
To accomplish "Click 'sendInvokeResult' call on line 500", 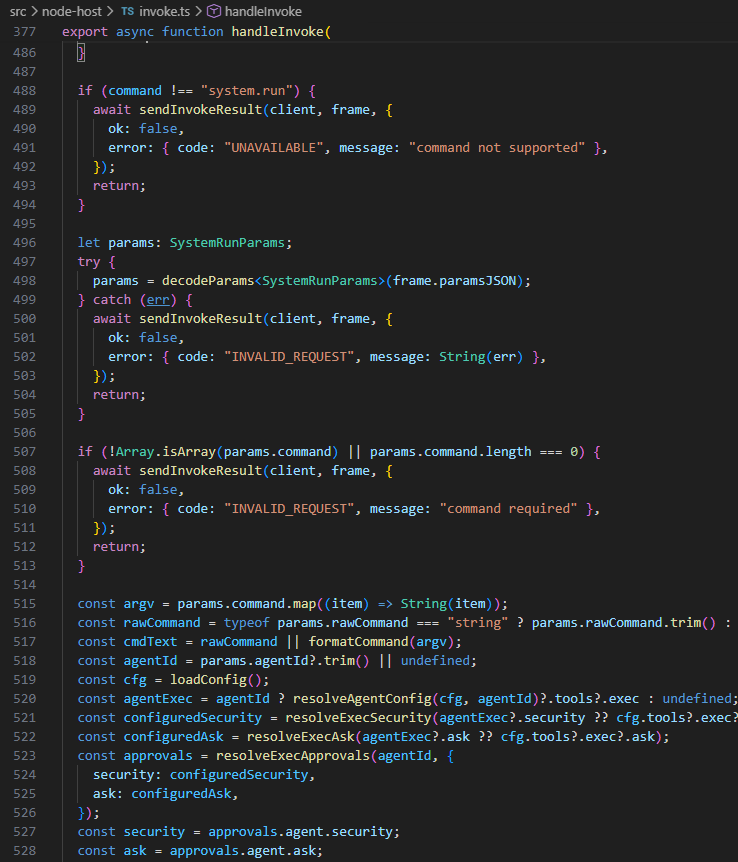I will click(x=200, y=319).
